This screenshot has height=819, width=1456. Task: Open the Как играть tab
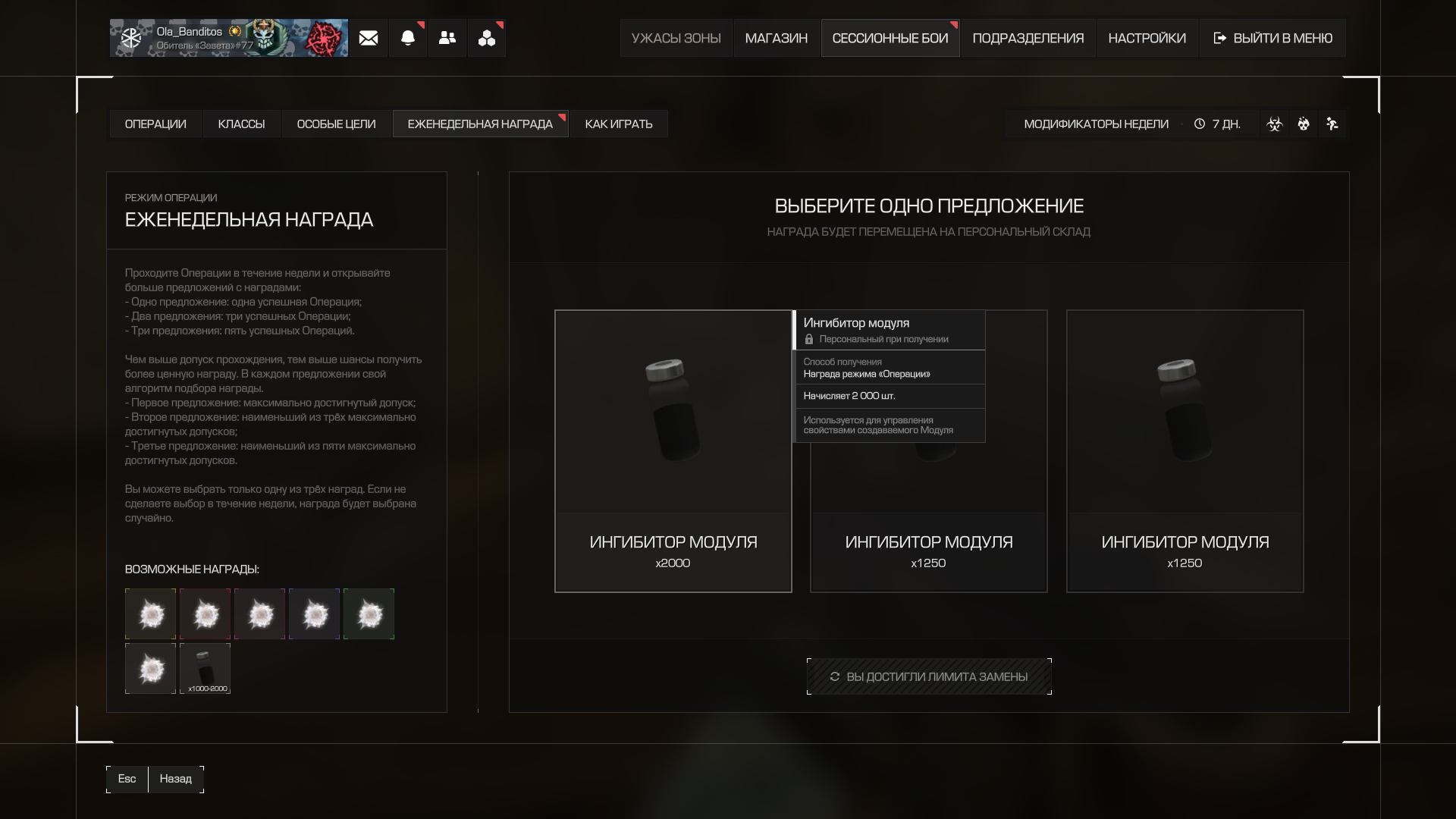[619, 124]
